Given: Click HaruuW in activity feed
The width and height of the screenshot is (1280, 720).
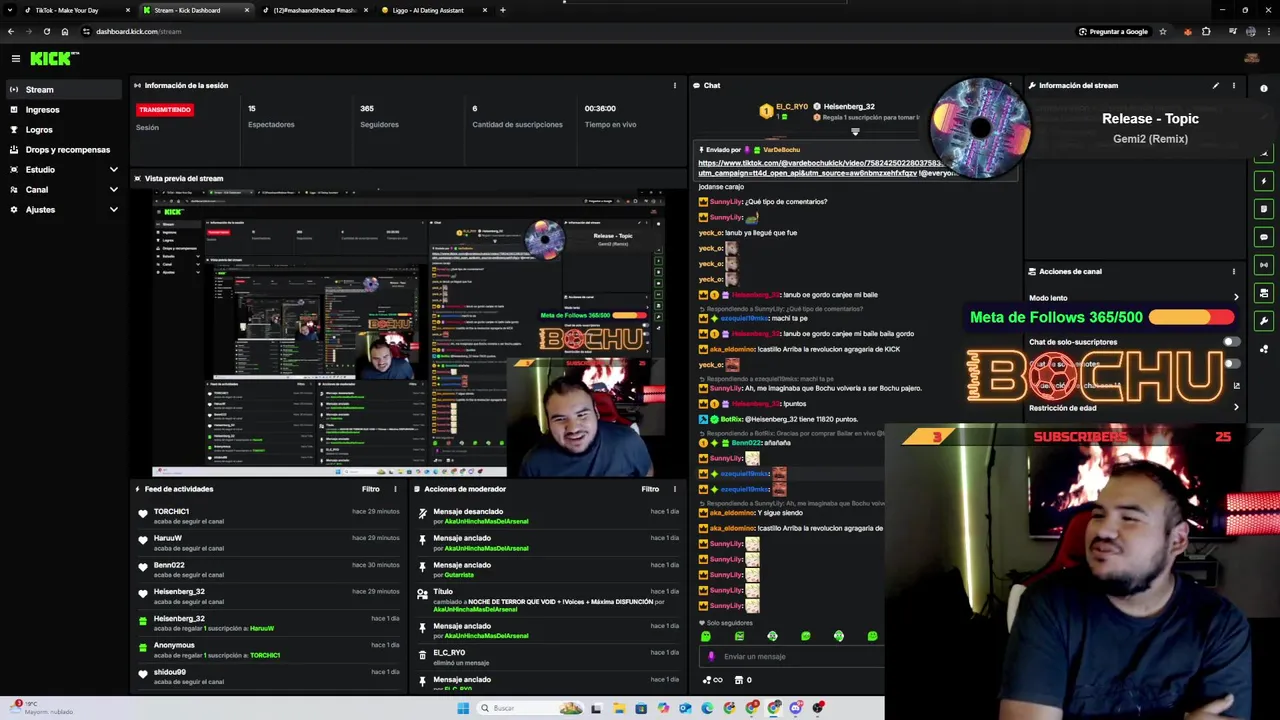Looking at the screenshot, I should click(x=168, y=538).
